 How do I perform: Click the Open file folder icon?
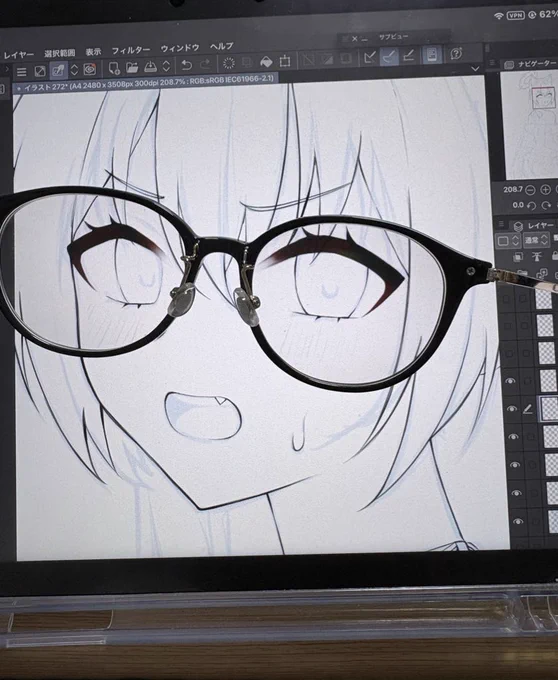(132, 67)
